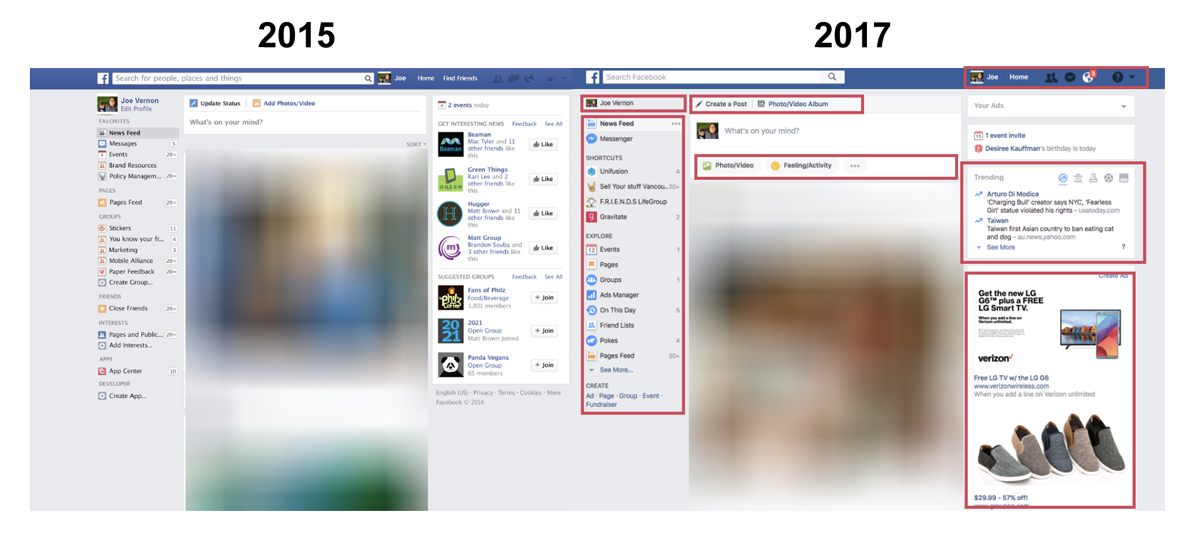The height and width of the screenshot is (536, 1200).
Task: Select Science flask icon in Trending panel
Action: [x=1093, y=178]
